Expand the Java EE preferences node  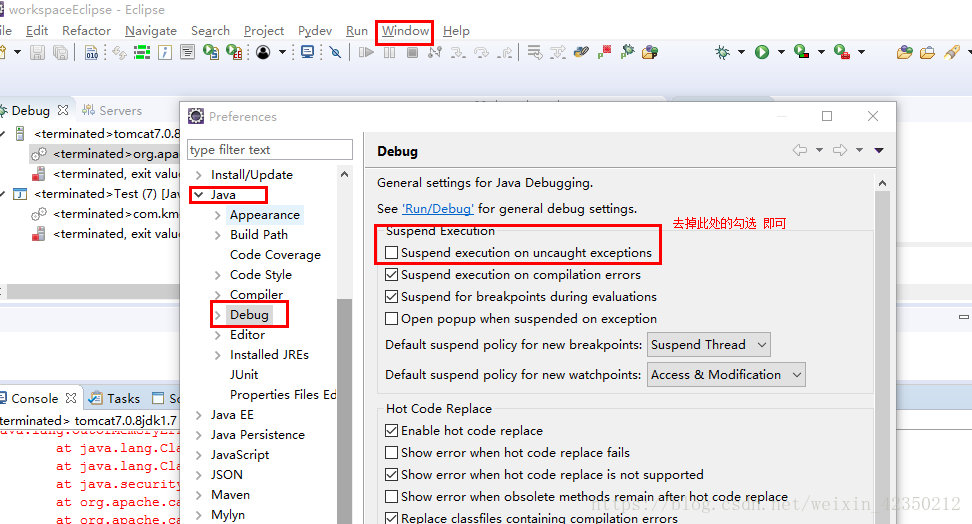(x=198, y=415)
